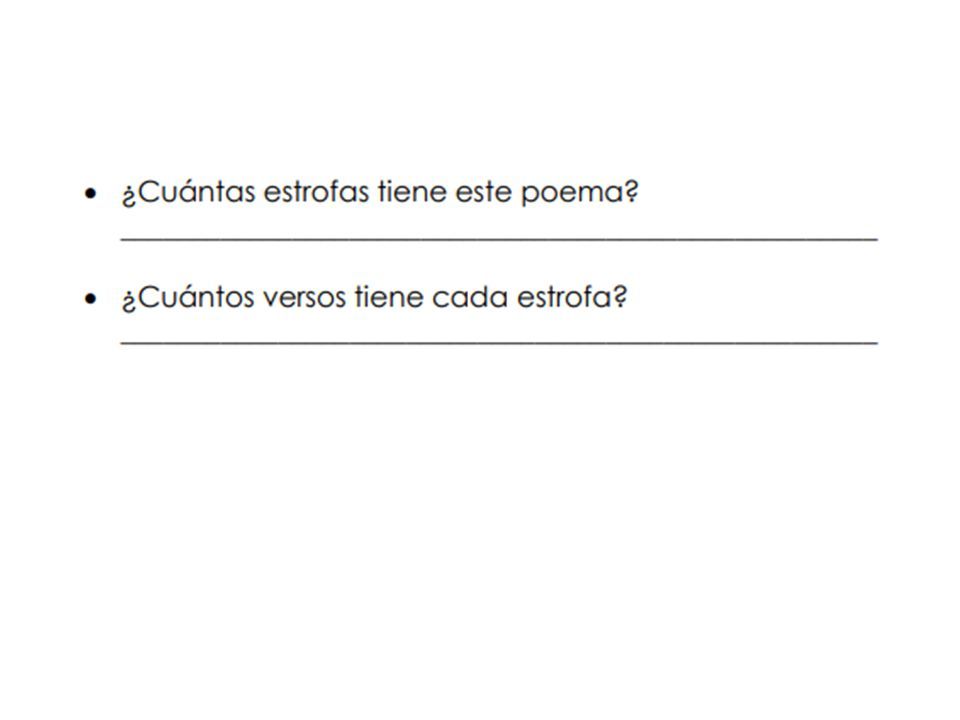Click the inverted question mark before 'Cuántos'

pyautogui.click(x=128, y=301)
